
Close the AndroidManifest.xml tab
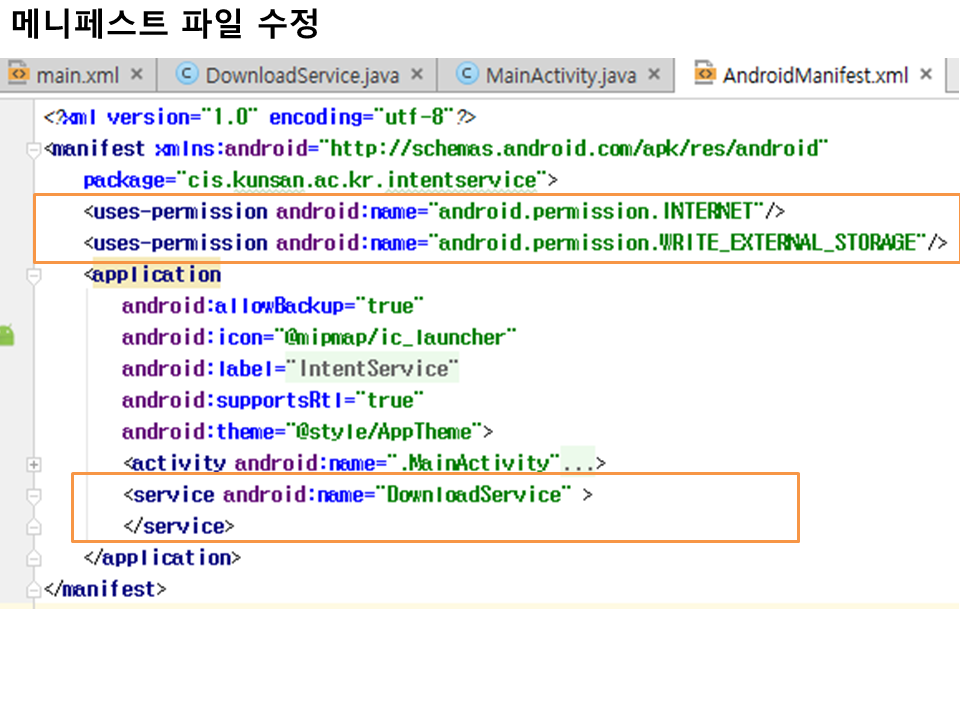(x=926, y=75)
